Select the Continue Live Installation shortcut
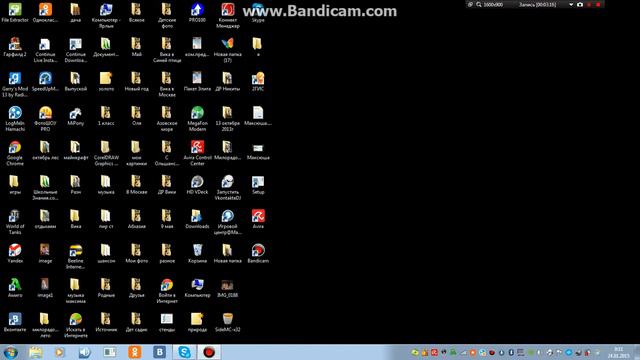The image size is (640, 360). tap(45, 50)
